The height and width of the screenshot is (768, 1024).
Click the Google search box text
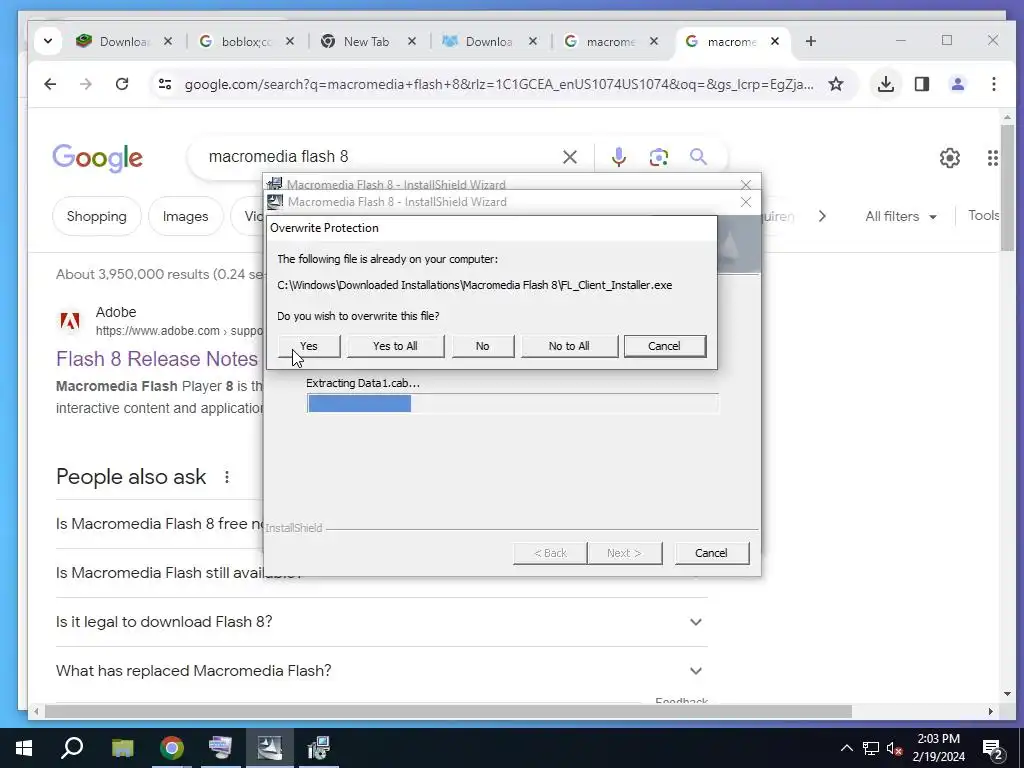pos(278,157)
